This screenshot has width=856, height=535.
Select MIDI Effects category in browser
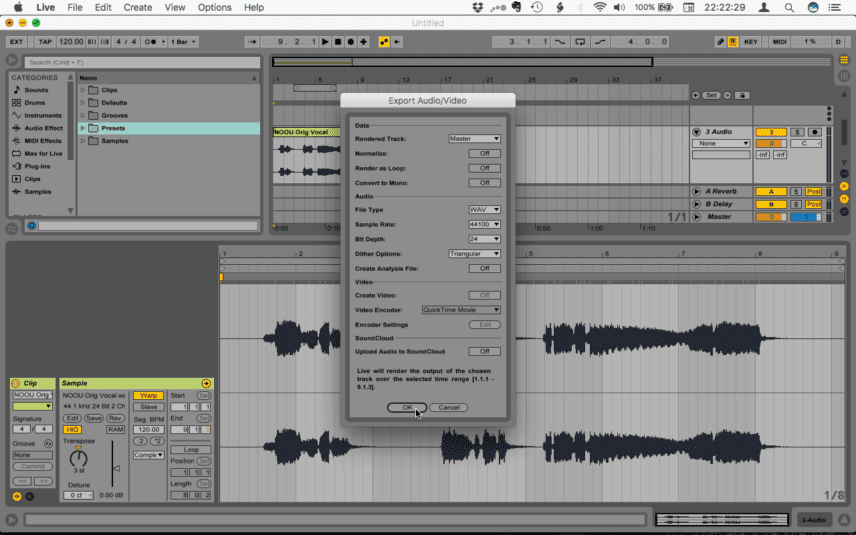pyautogui.click(x=43, y=141)
